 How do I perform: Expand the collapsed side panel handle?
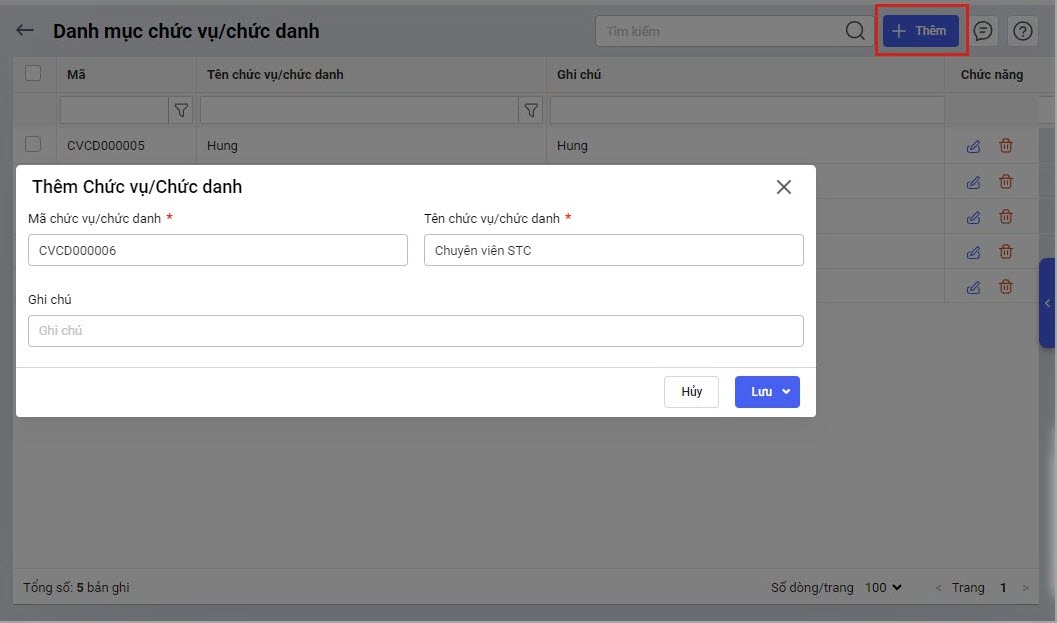(x=1047, y=303)
